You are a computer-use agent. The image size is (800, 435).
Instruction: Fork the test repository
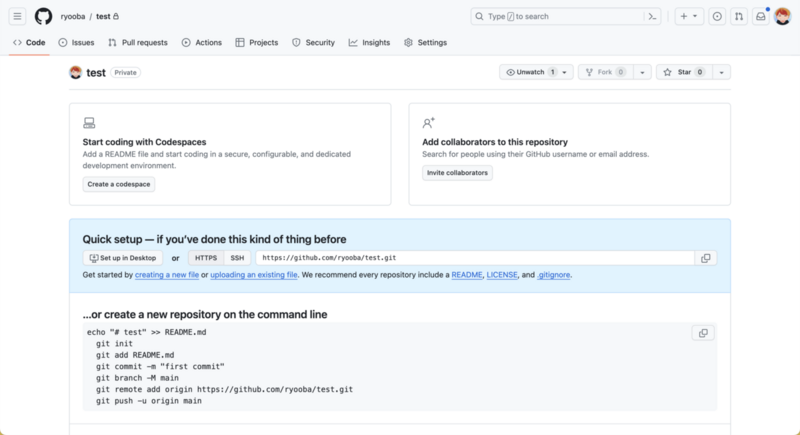(606, 72)
